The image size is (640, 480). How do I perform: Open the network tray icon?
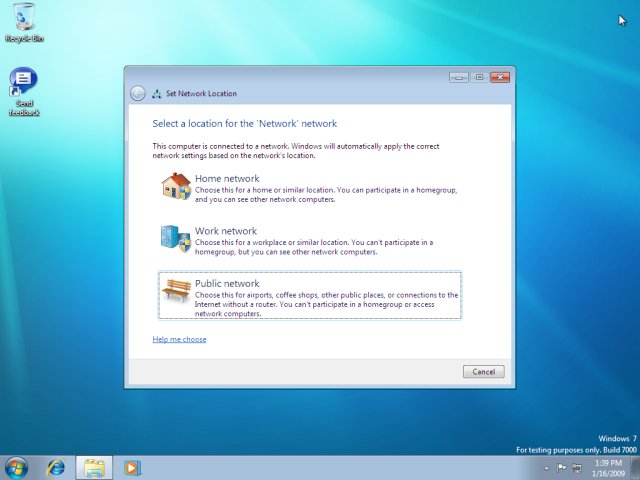pos(577,467)
